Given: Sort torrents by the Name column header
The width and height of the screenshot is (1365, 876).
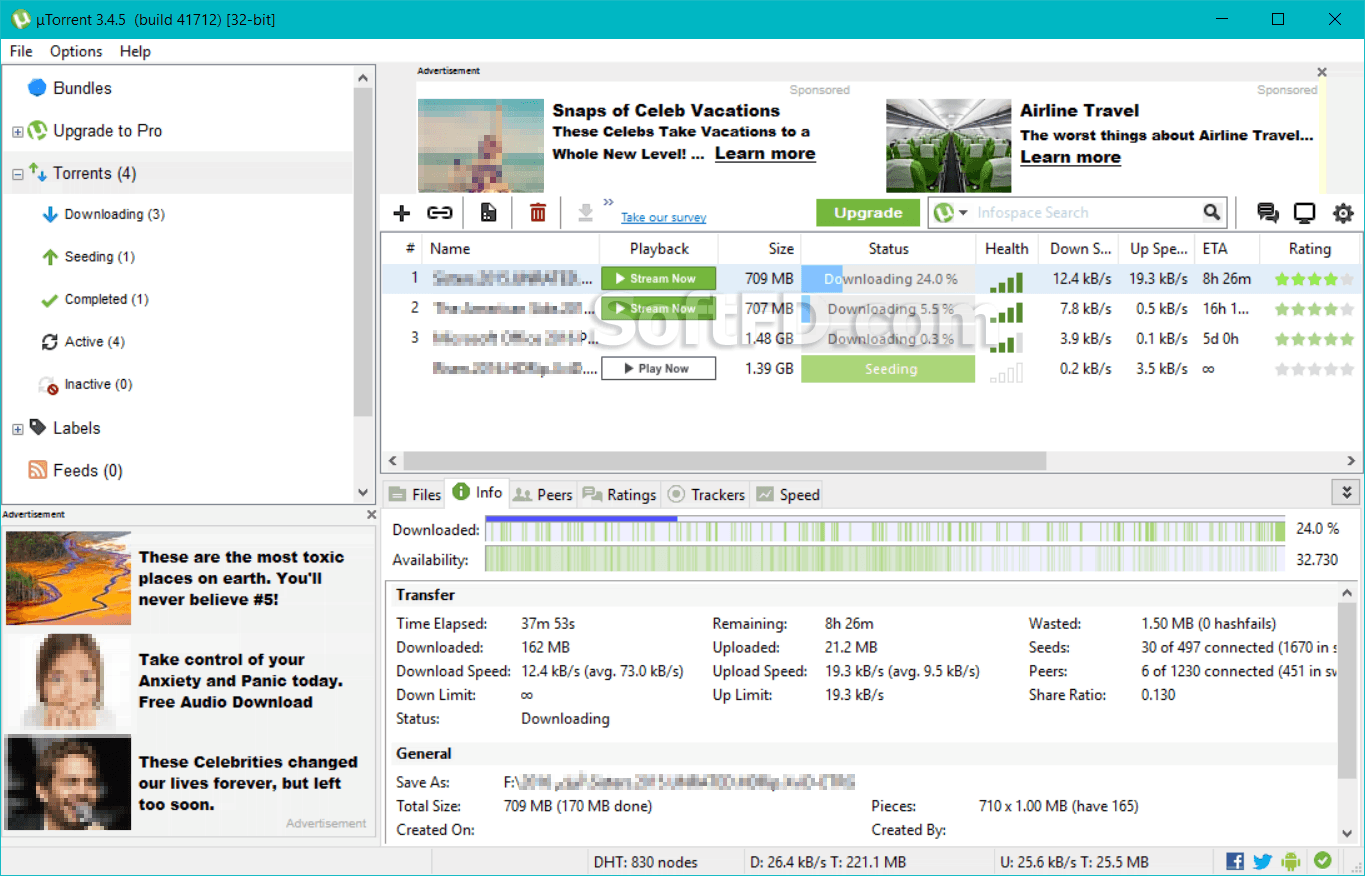Looking at the screenshot, I should coord(510,249).
